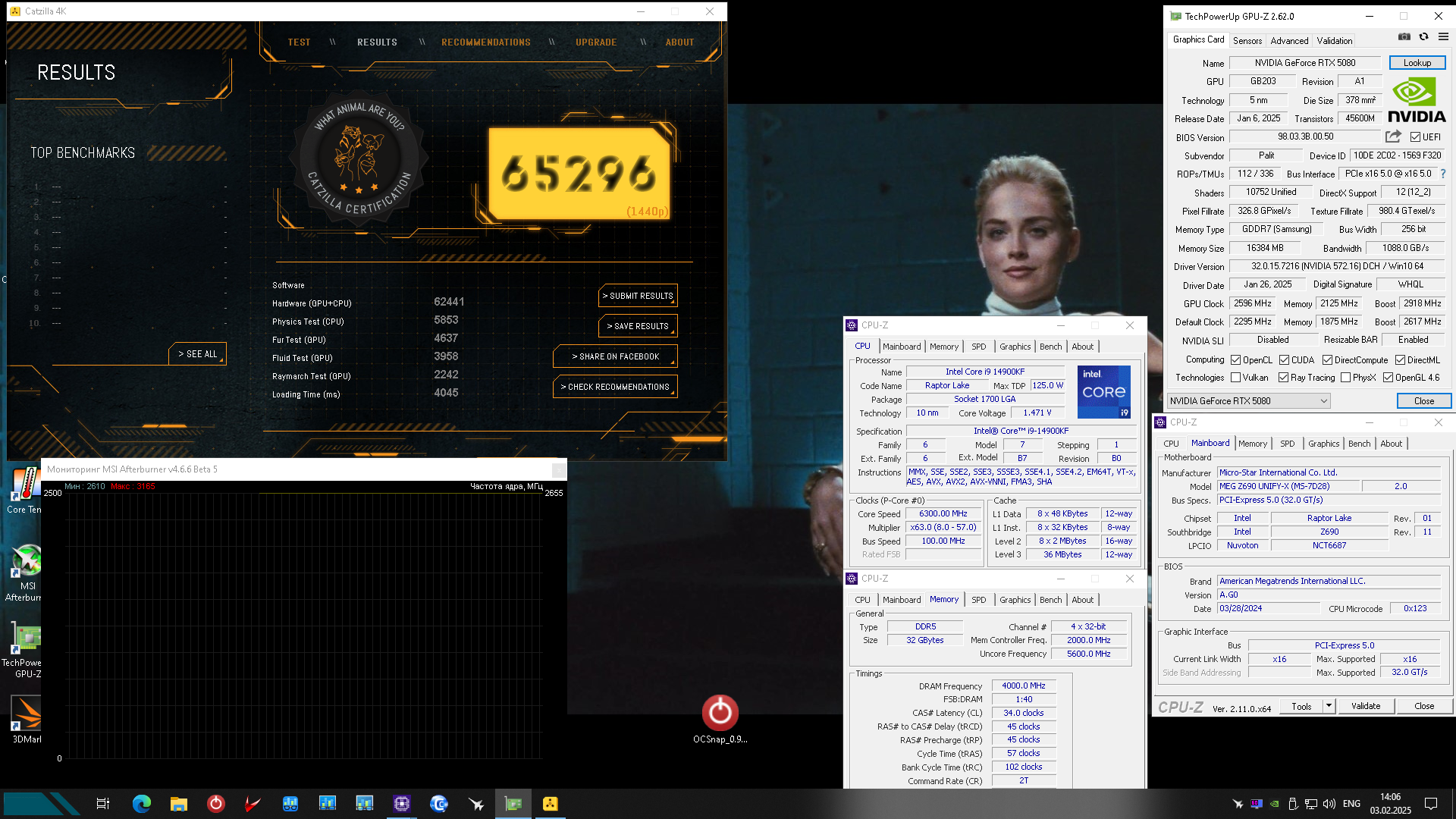1456x819 pixels.
Task: Toggle Vulkan checkbox
Action: (x=1235, y=378)
